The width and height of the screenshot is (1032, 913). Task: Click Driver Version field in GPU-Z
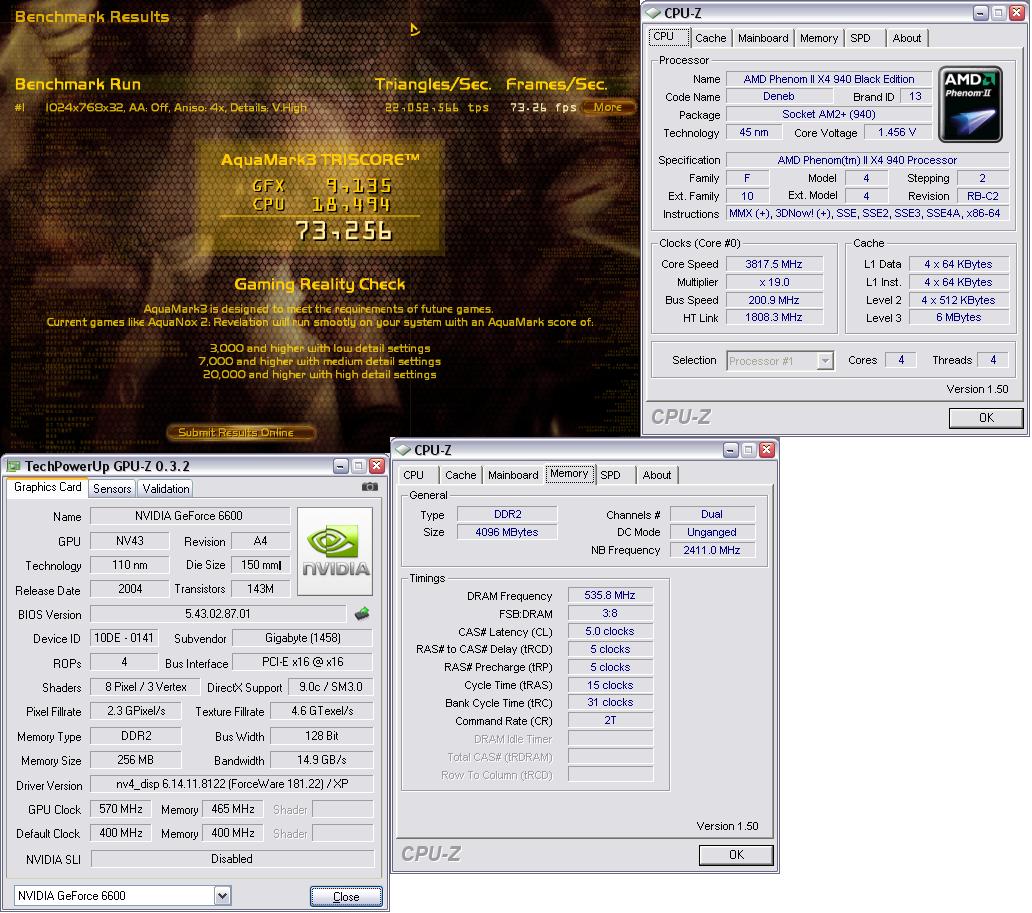click(232, 784)
